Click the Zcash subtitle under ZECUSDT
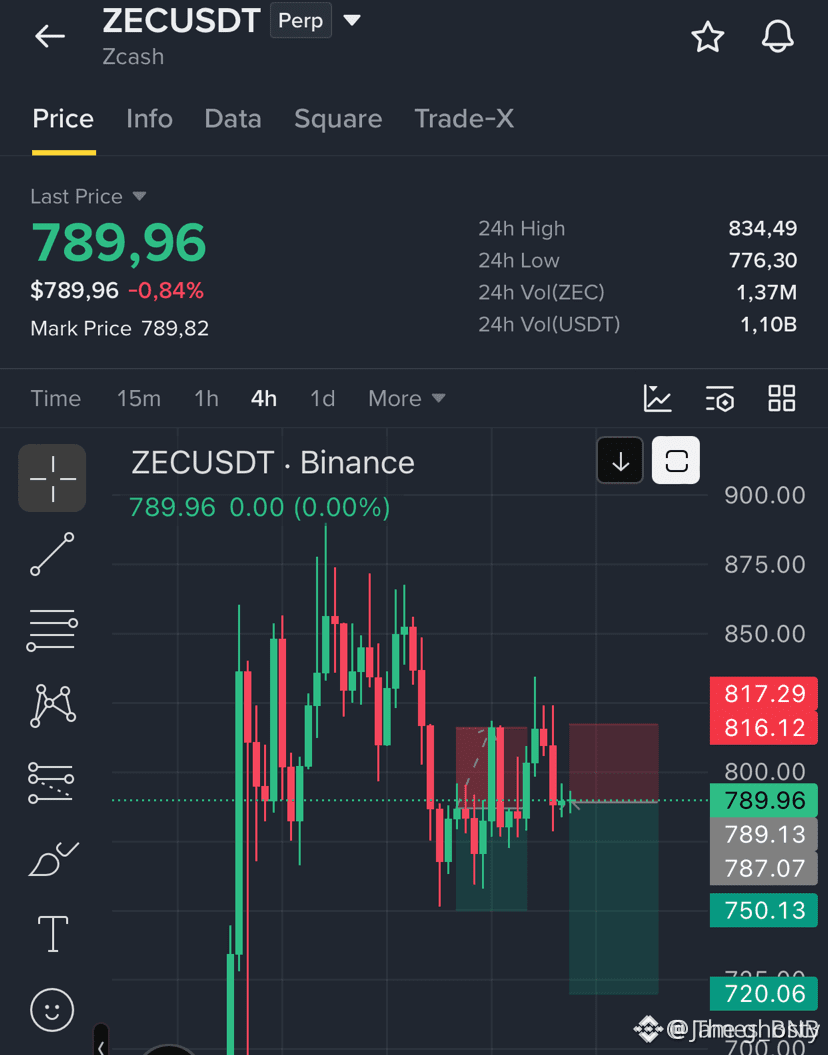828x1055 pixels. (133, 57)
